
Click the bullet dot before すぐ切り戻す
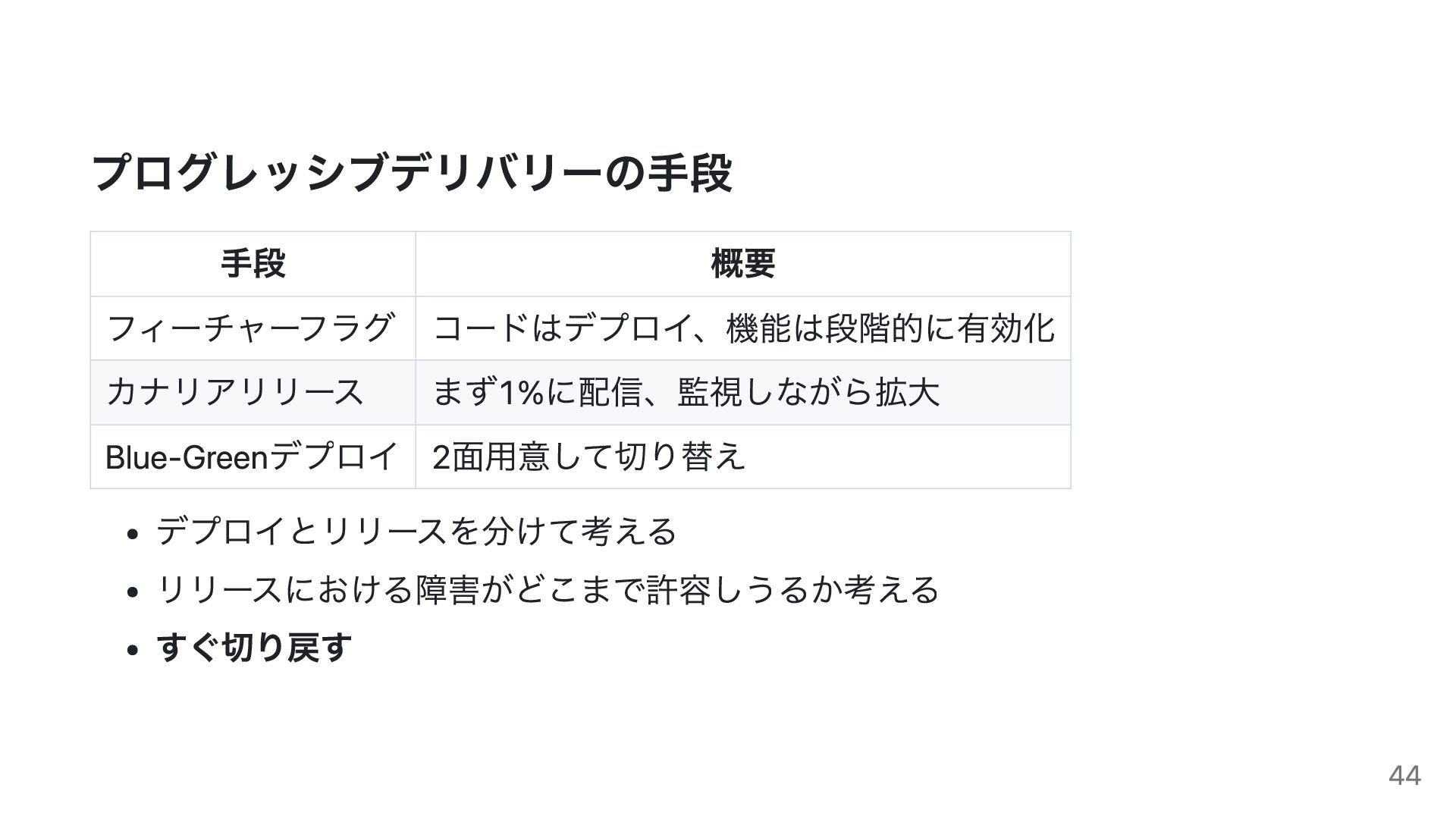[x=133, y=650]
